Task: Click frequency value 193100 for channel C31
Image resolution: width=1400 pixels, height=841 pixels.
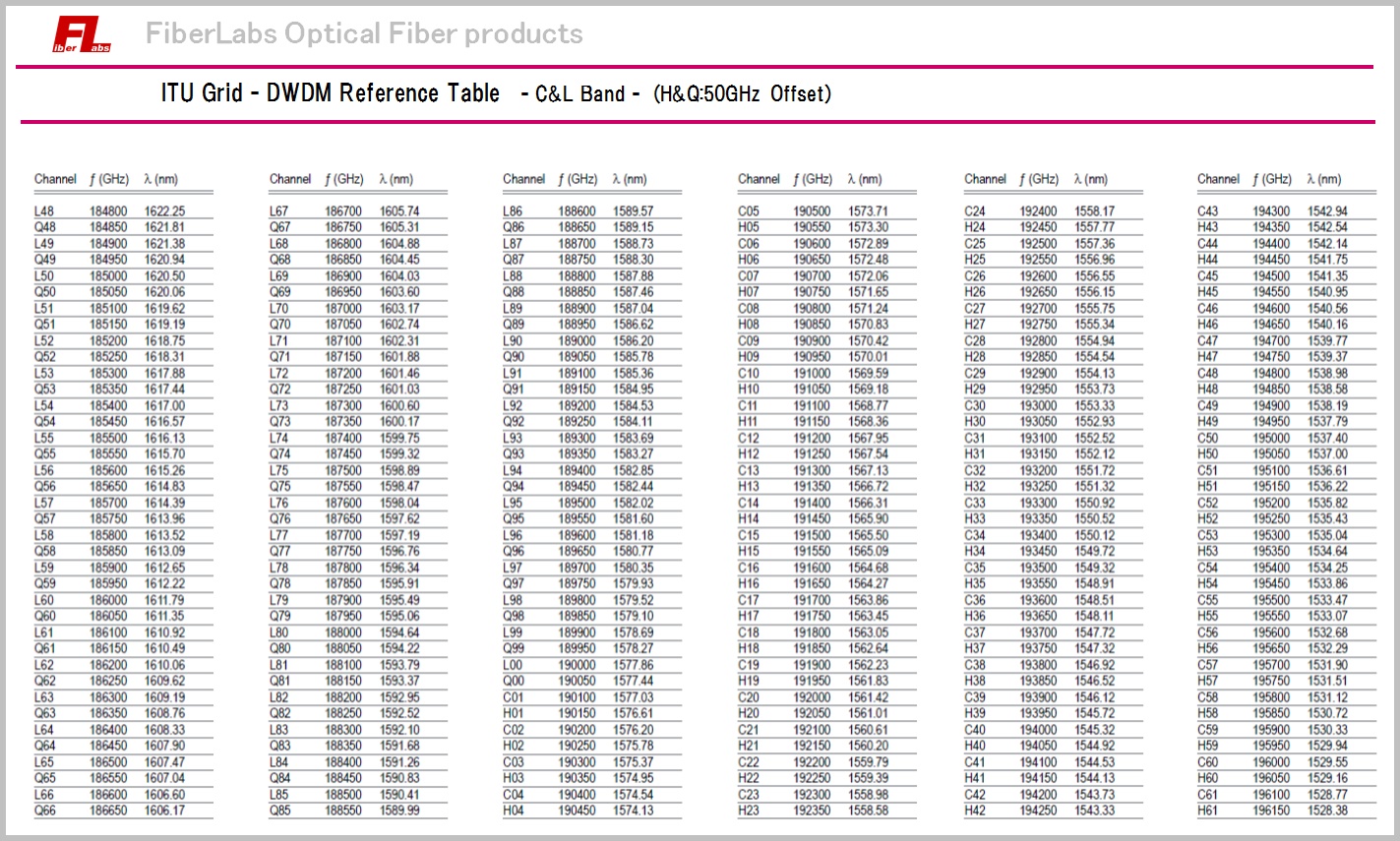Action: (1038, 439)
